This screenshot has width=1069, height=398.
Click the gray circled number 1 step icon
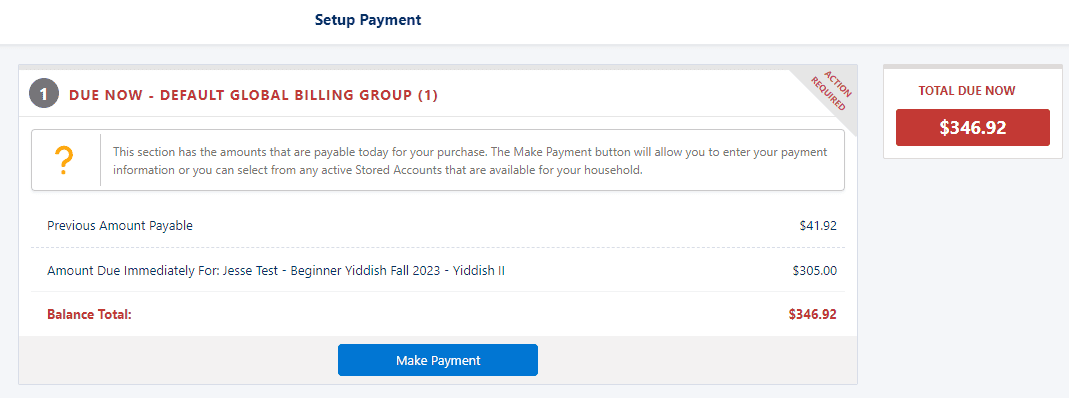click(x=44, y=94)
